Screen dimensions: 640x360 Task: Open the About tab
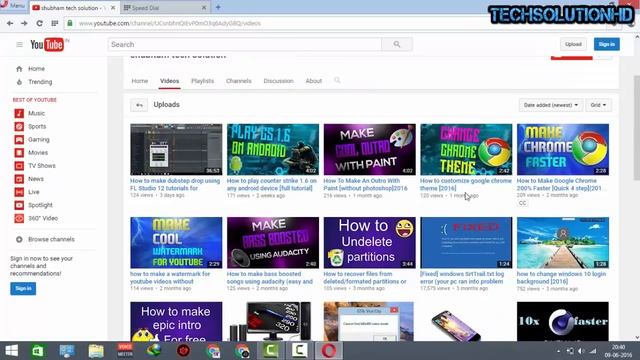[x=313, y=81]
